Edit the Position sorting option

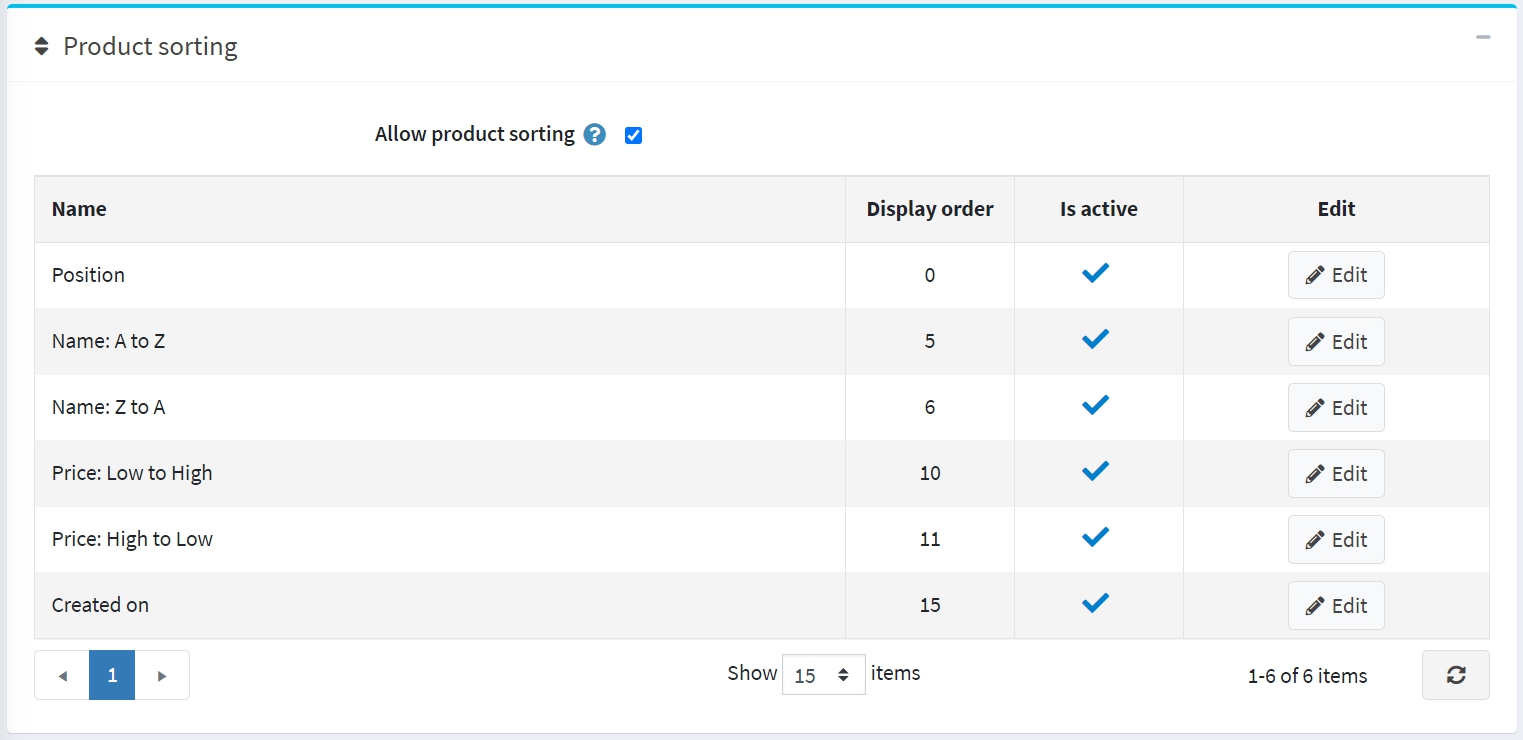pyautogui.click(x=1335, y=275)
